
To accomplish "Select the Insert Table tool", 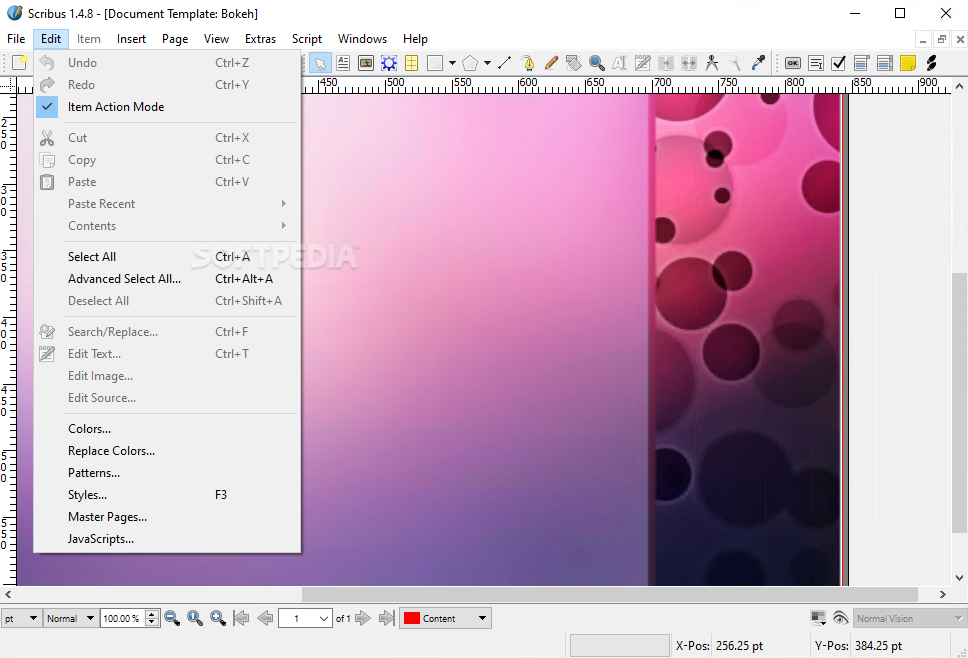I will tap(411, 63).
